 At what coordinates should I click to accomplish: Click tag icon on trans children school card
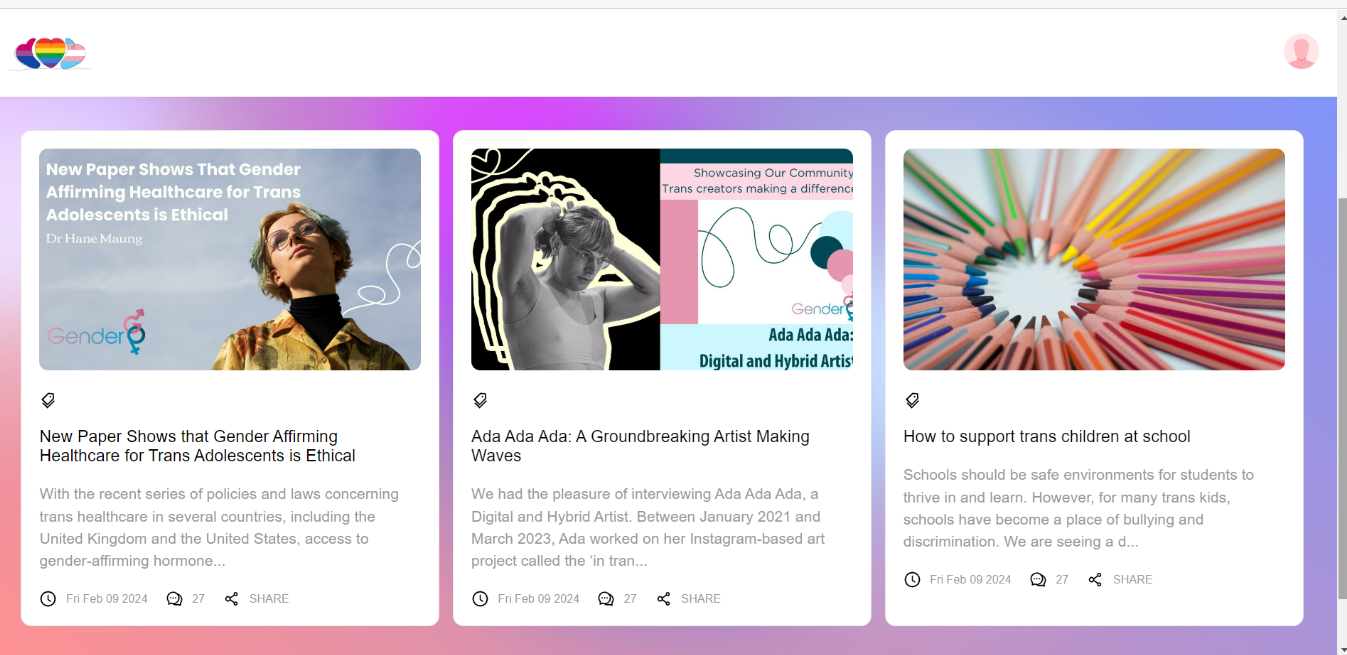pyautogui.click(x=912, y=400)
